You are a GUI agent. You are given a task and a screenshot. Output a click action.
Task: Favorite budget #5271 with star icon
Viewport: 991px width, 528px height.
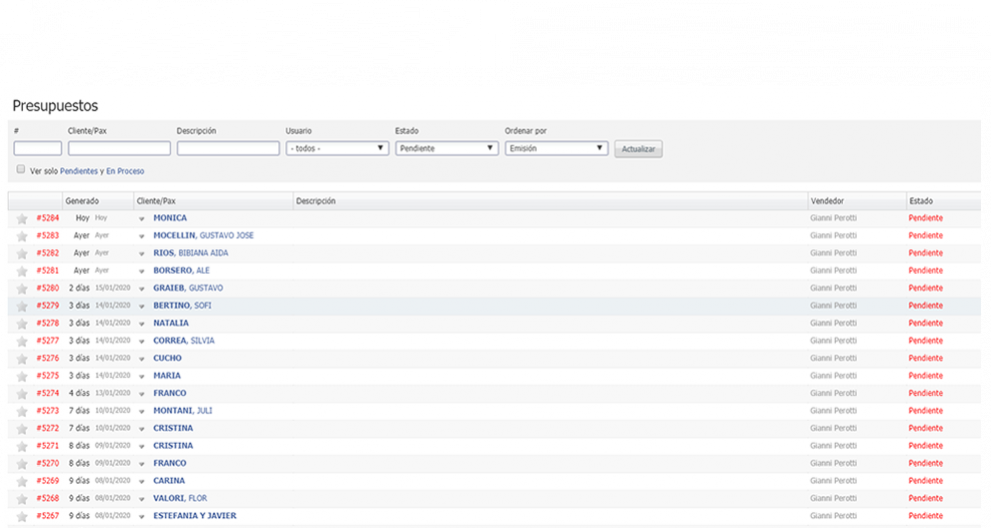21,446
